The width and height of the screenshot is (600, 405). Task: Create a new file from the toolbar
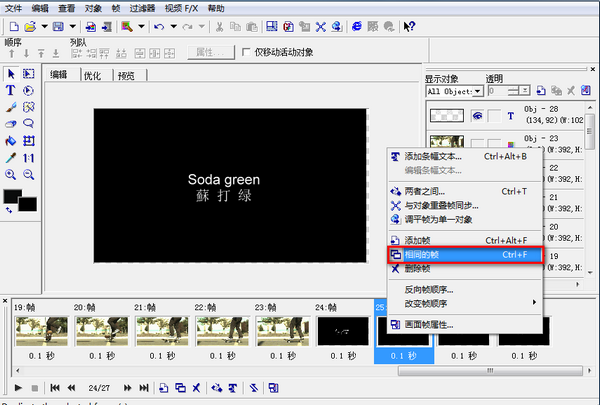point(14,26)
